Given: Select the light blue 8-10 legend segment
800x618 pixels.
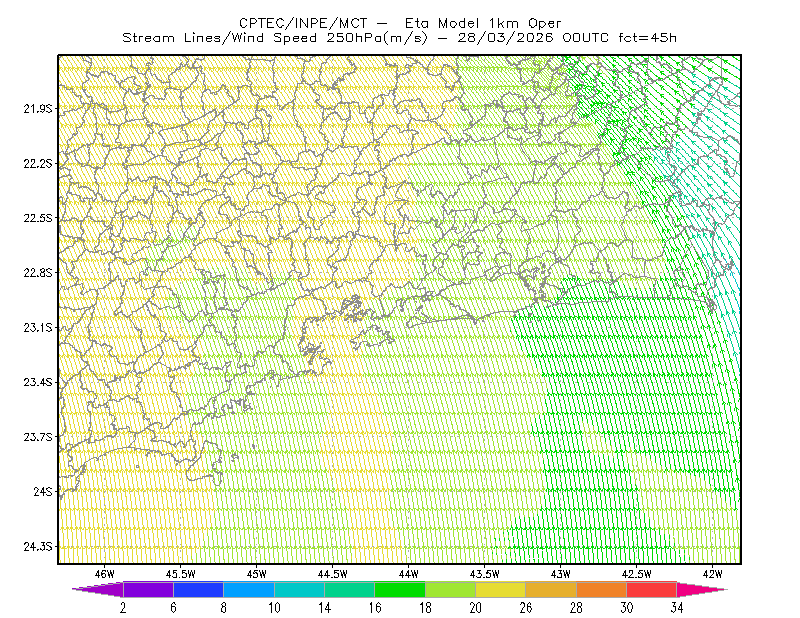Looking at the screenshot, I should pyautogui.click(x=249, y=589).
